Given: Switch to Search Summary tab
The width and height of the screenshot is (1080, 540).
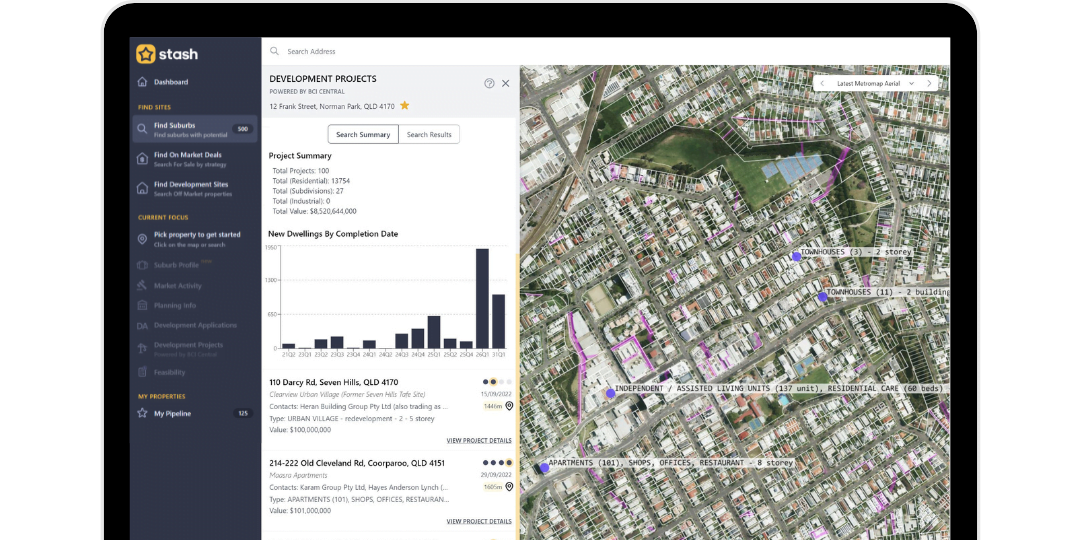Looking at the screenshot, I should (x=363, y=134).
